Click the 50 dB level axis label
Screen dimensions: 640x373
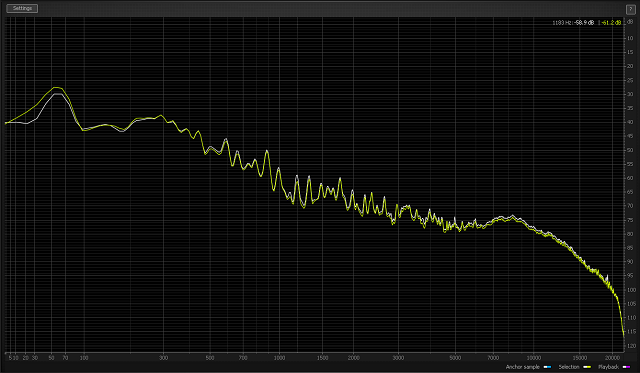(x=630, y=150)
